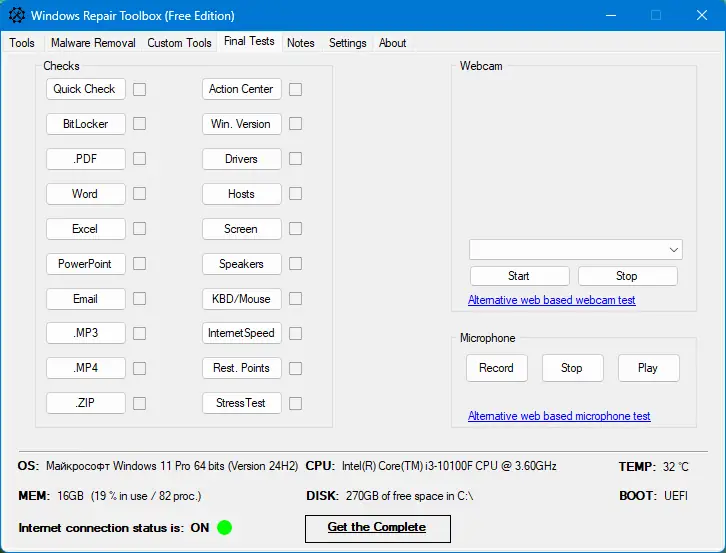The height and width of the screenshot is (553, 726).
Task: Start the StressTest button
Action: pos(242,403)
